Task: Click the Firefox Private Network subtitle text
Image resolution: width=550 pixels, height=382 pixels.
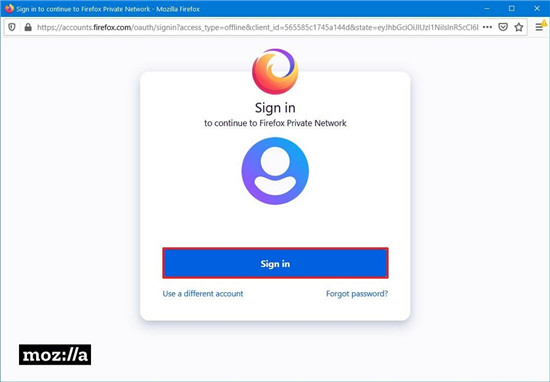Action: tap(275, 123)
